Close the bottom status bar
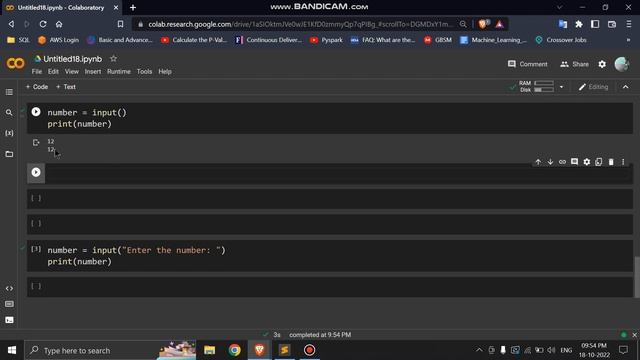The image size is (640, 360). (634, 335)
